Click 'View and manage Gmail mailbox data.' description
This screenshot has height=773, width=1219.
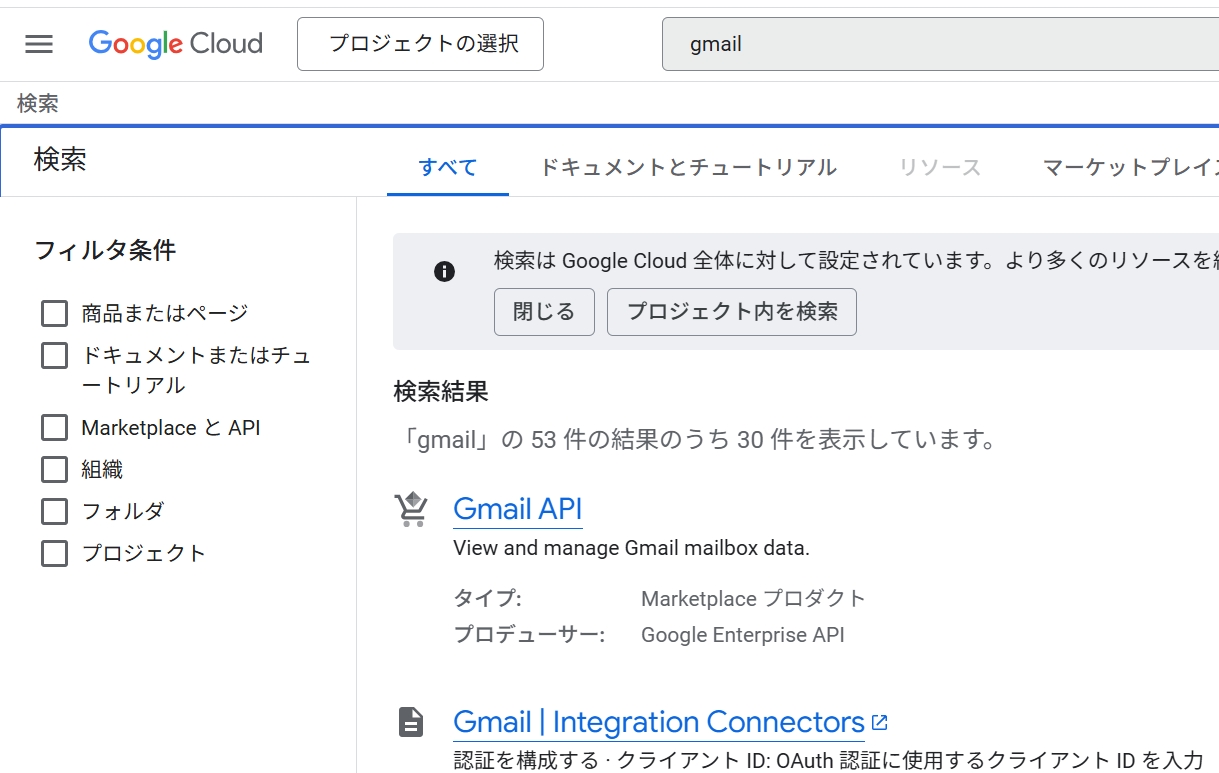point(631,548)
